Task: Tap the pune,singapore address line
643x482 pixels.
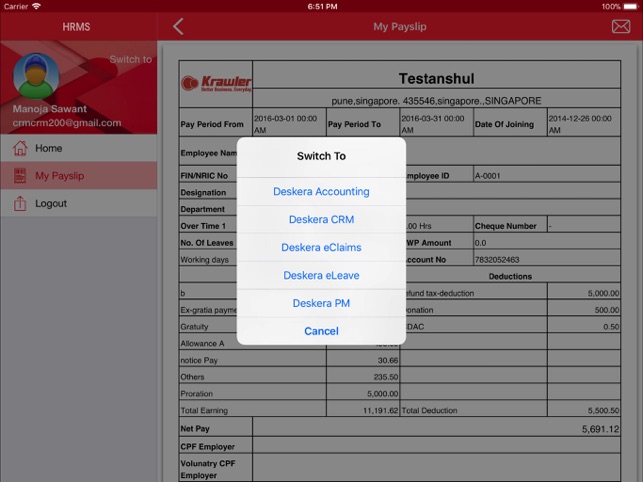Action: (436, 101)
